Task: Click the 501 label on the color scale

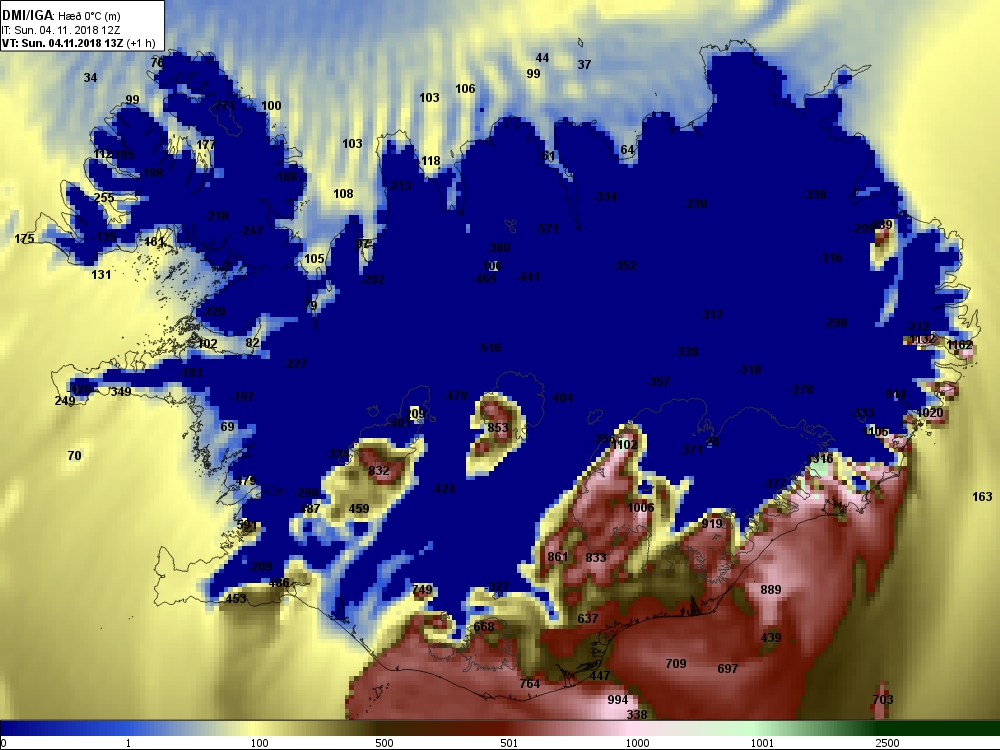Action: [x=509, y=743]
